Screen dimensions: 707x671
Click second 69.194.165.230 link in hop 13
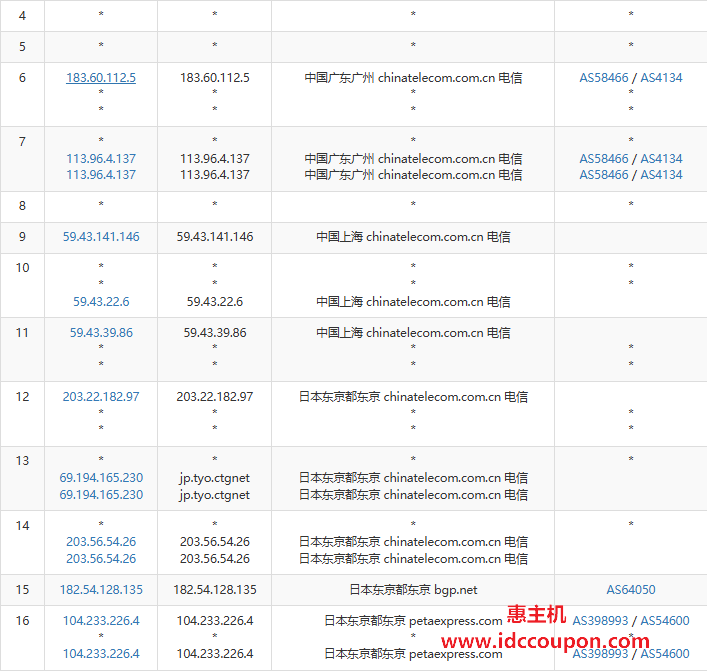coord(101,495)
